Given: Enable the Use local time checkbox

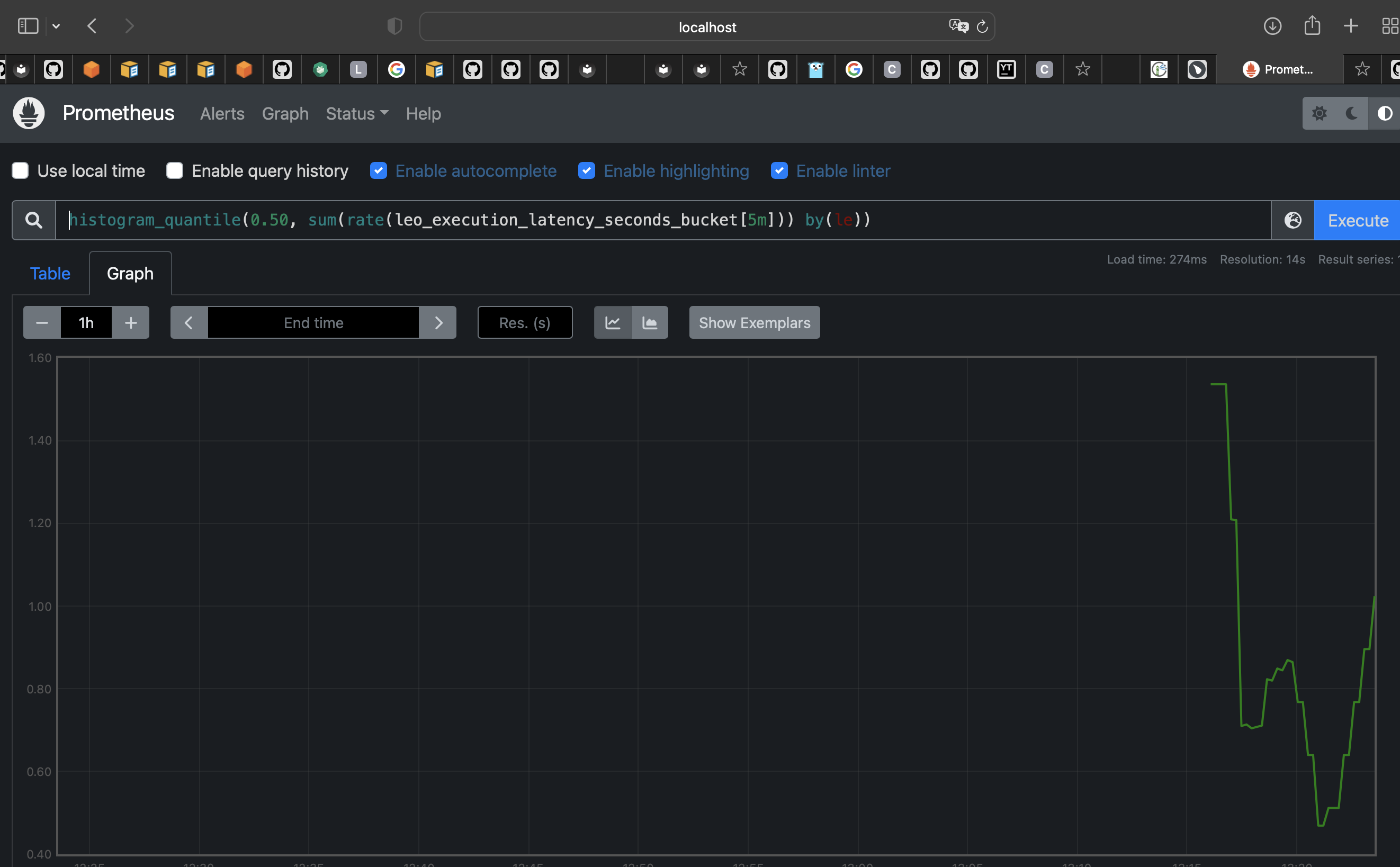Looking at the screenshot, I should [21, 171].
